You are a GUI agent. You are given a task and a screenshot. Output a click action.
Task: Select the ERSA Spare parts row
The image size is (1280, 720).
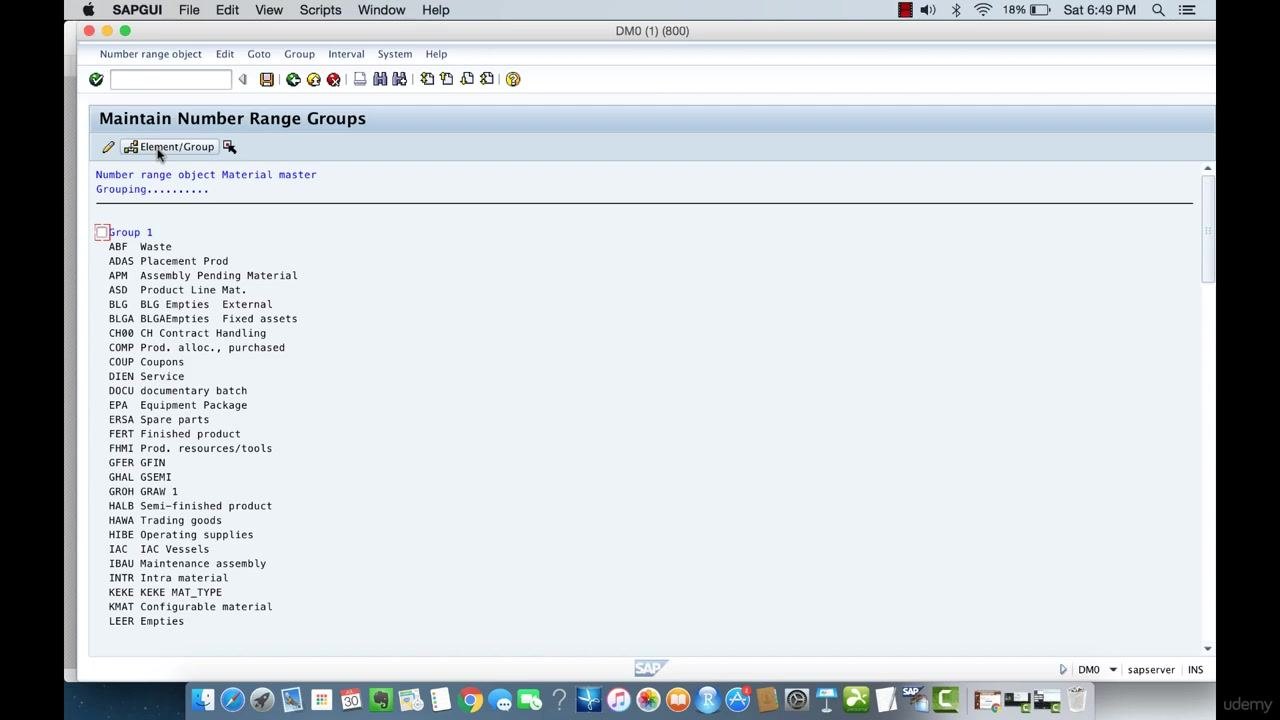tap(159, 420)
